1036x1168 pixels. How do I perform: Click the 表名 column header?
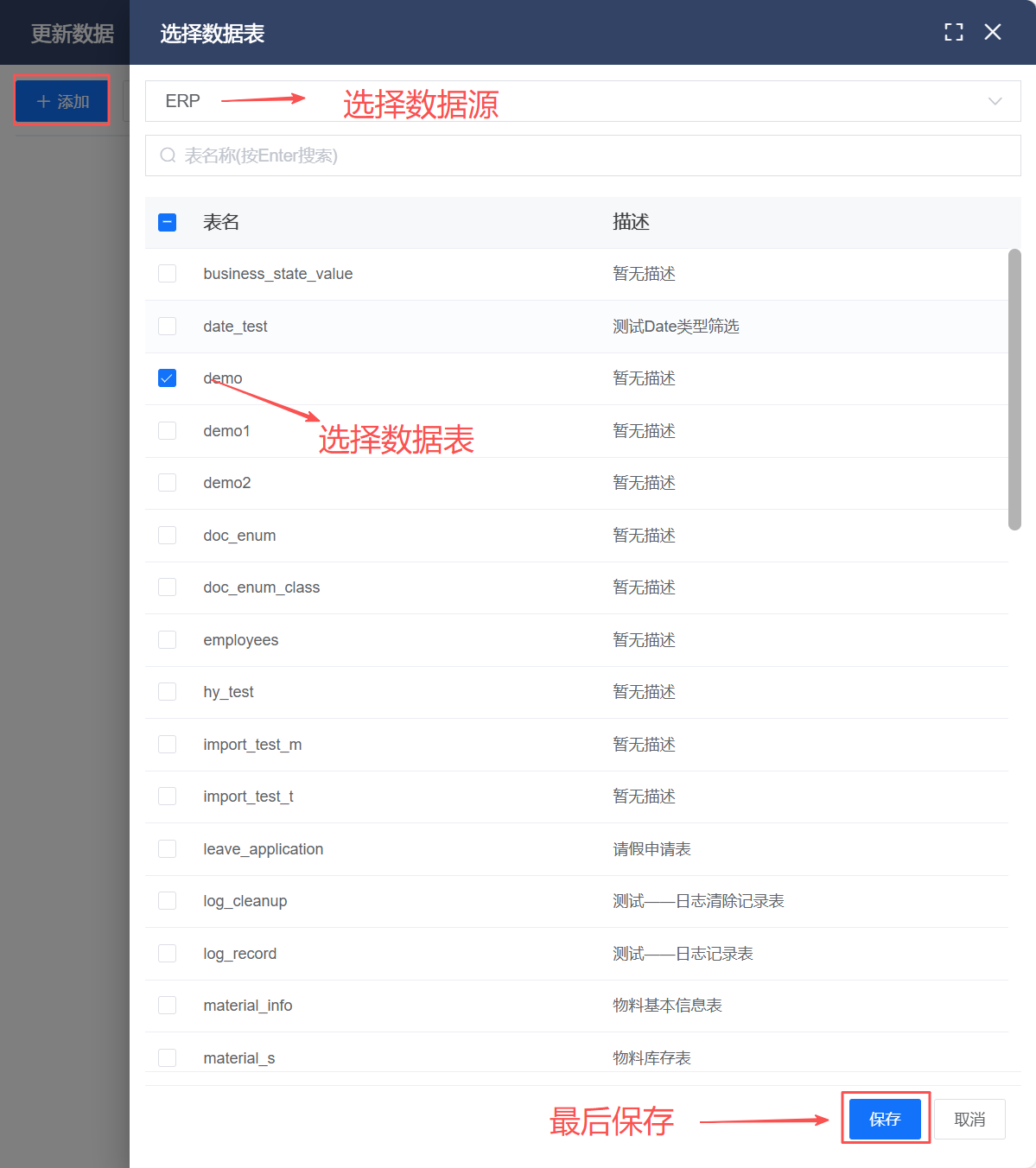221,222
